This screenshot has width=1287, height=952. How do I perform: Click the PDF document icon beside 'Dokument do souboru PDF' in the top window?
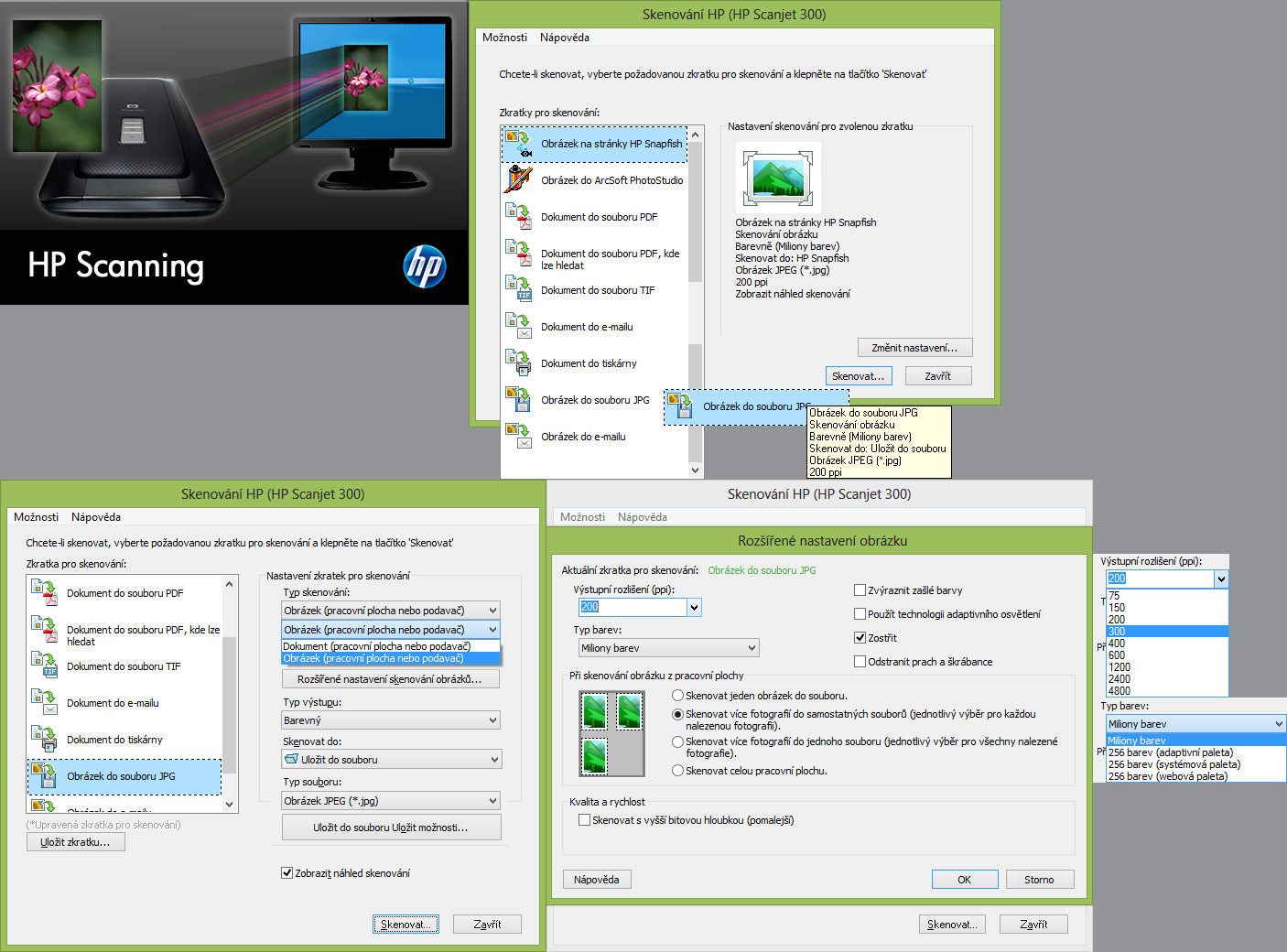coord(519,216)
